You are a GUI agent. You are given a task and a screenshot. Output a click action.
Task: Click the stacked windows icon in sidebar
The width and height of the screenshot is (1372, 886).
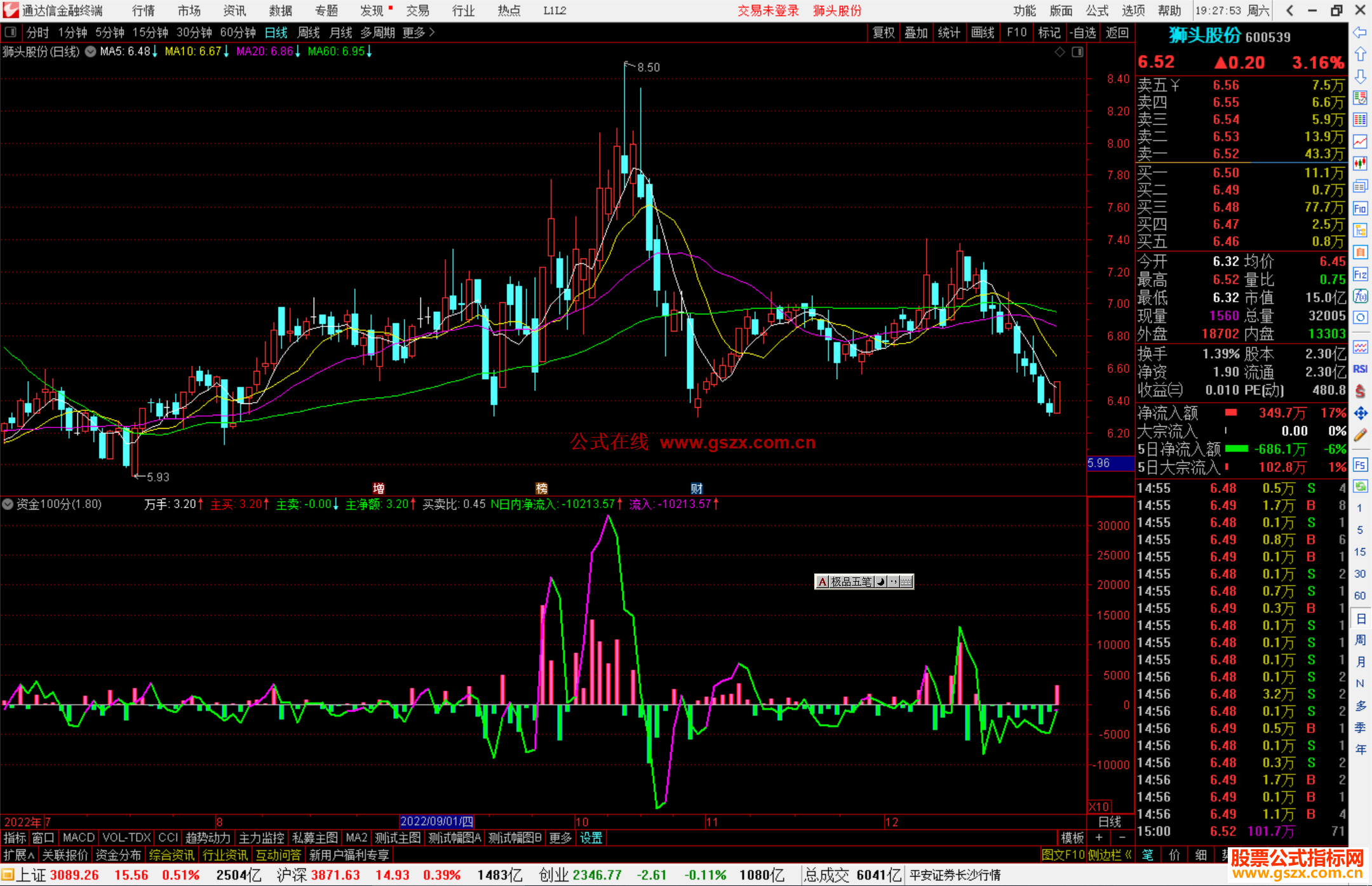click(x=1360, y=186)
